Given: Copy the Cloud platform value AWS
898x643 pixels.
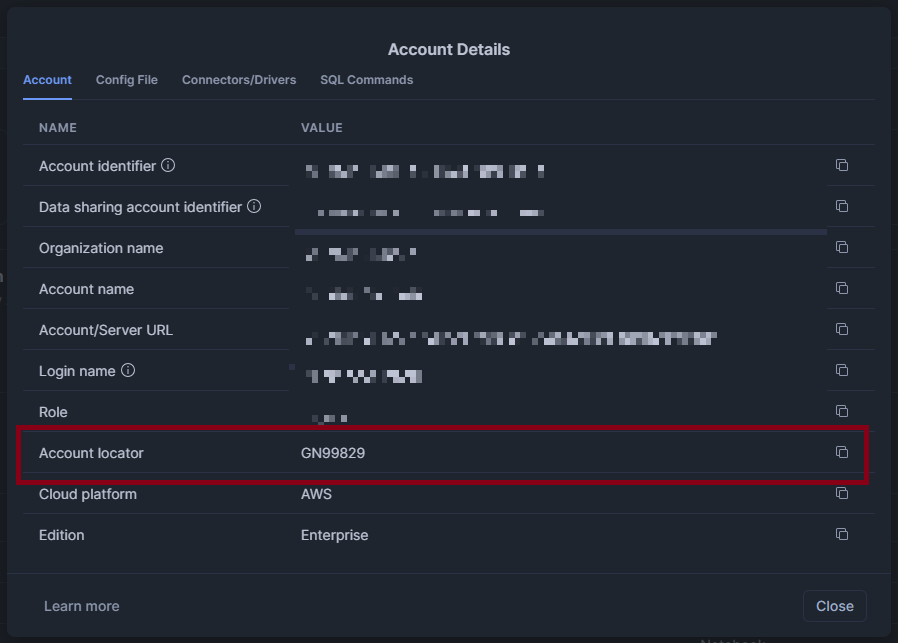Looking at the screenshot, I should click(843, 493).
